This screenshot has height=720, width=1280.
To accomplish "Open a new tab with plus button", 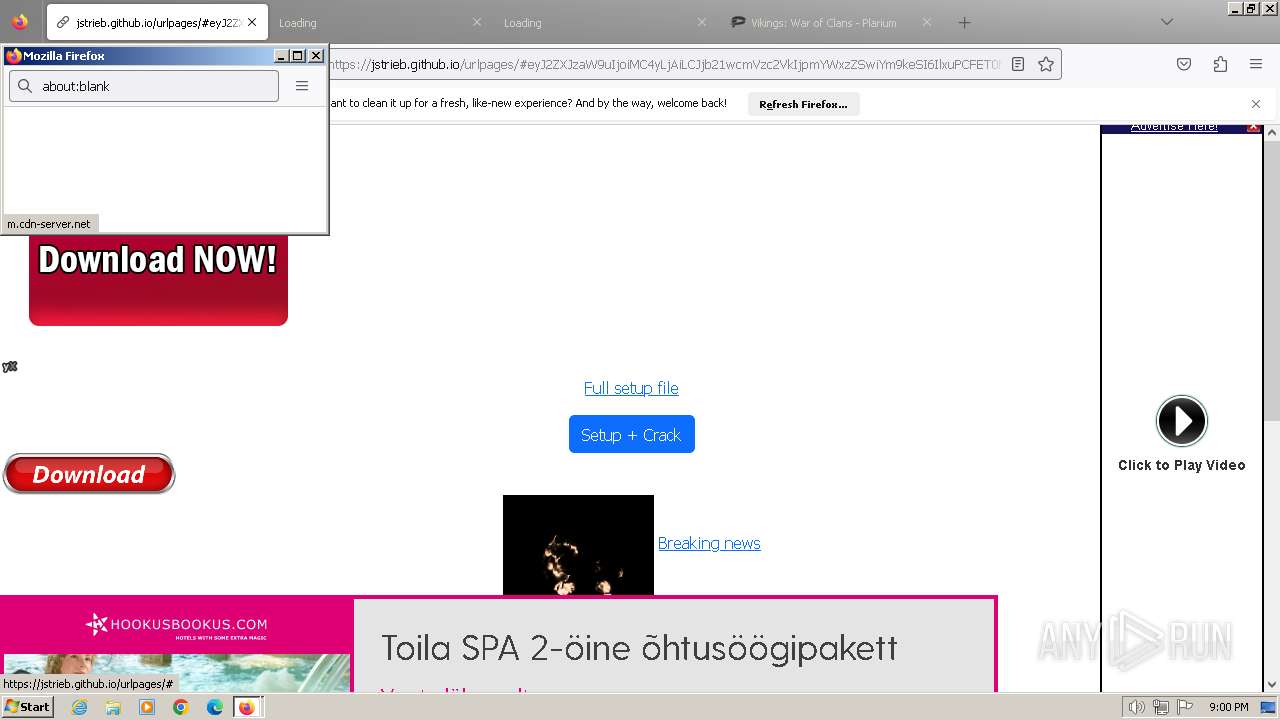I will 964,22.
